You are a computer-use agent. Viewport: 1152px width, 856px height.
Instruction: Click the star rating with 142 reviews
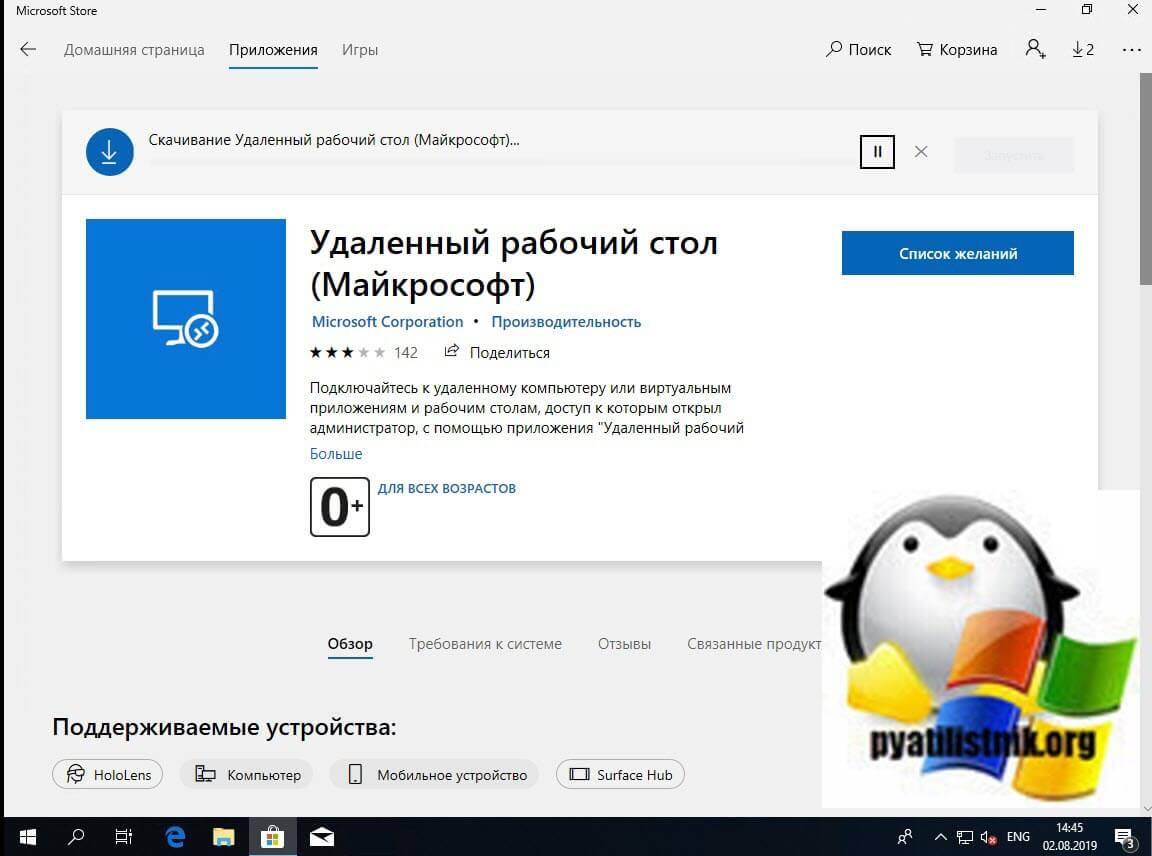(x=364, y=353)
